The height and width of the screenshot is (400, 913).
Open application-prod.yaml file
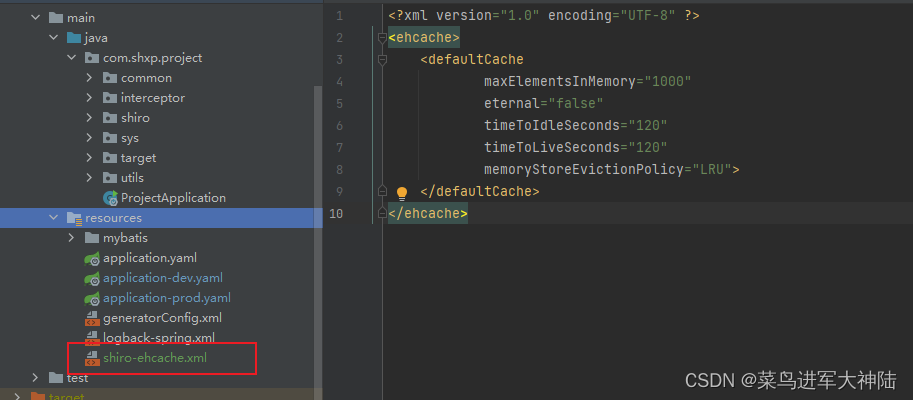(x=167, y=298)
